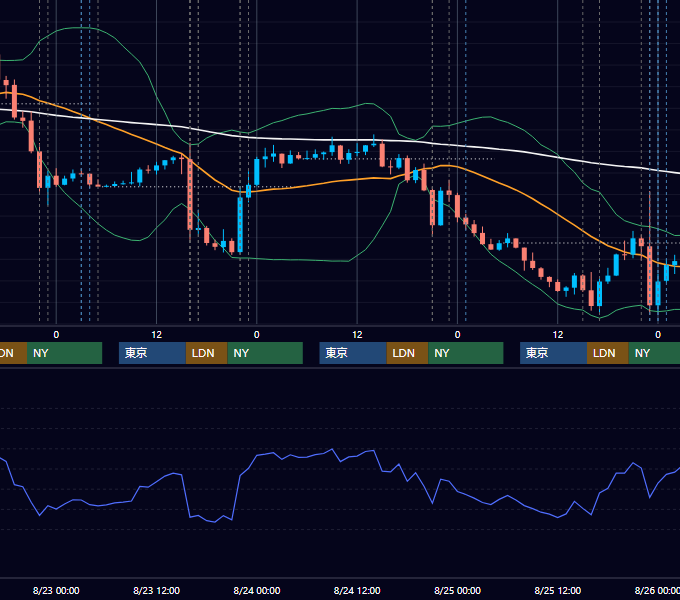The width and height of the screenshot is (680, 600).
Task: Select the NY session bar following 8/25 LDN
Action: click(x=654, y=353)
